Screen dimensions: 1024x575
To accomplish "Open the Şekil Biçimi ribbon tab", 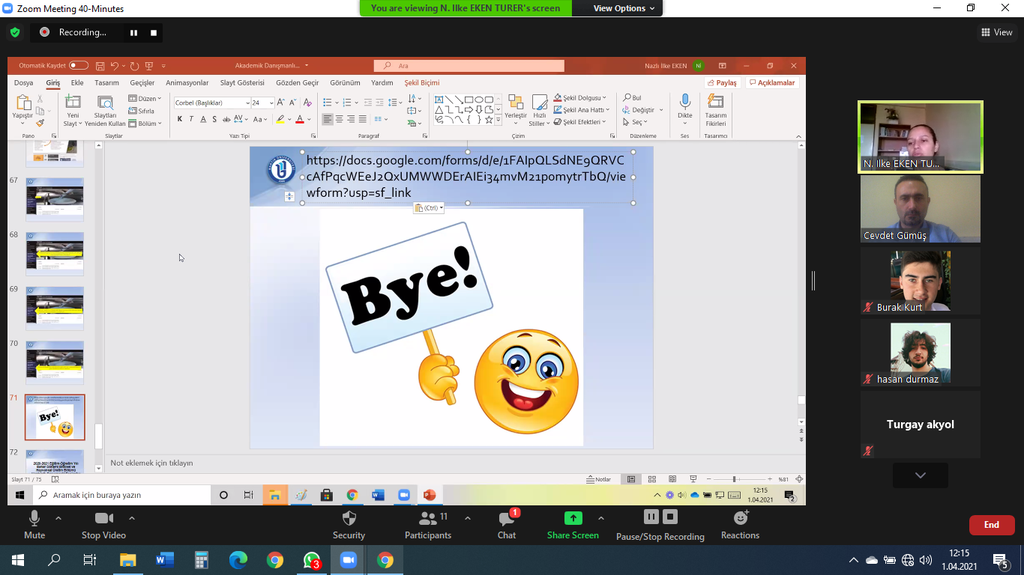I will [422, 83].
